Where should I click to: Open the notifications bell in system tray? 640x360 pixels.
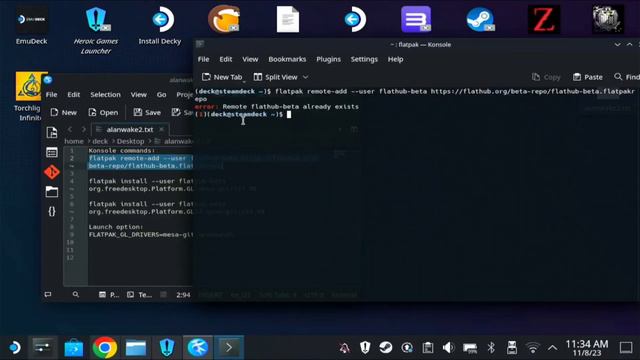[344, 348]
